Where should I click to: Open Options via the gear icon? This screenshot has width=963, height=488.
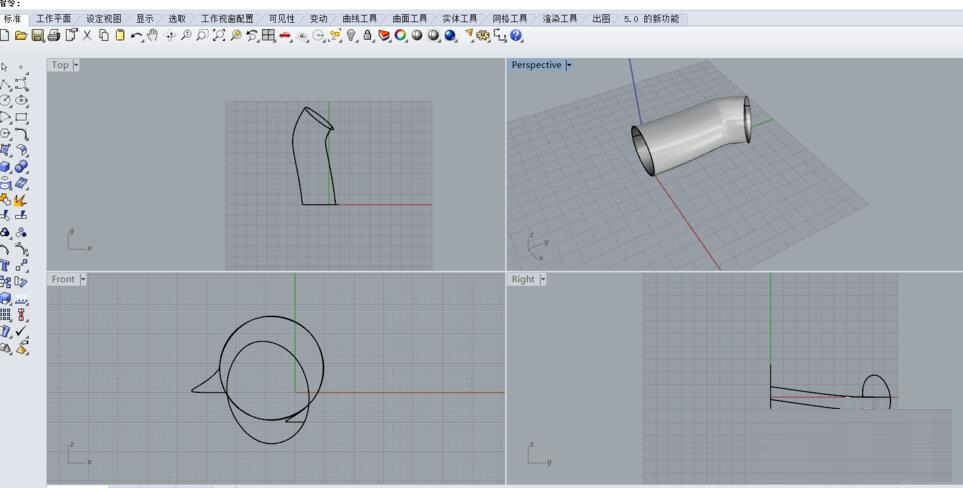pyautogui.click(x=484, y=36)
